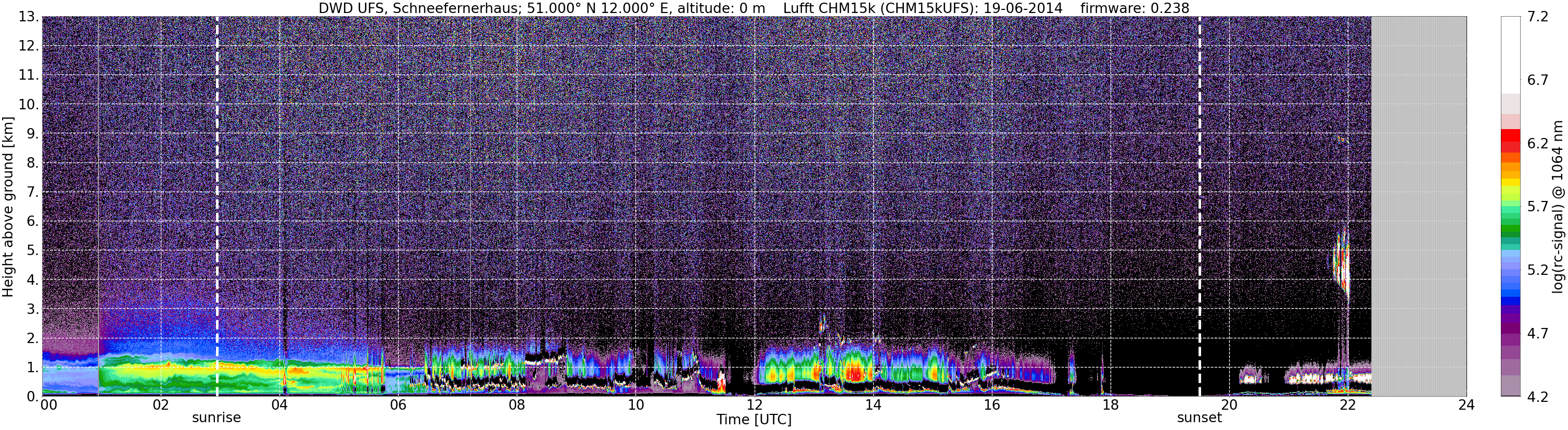This screenshot has width=1568, height=430.
Task: Click the "06" time axis tick label
Action: click(x=398, y=406)
